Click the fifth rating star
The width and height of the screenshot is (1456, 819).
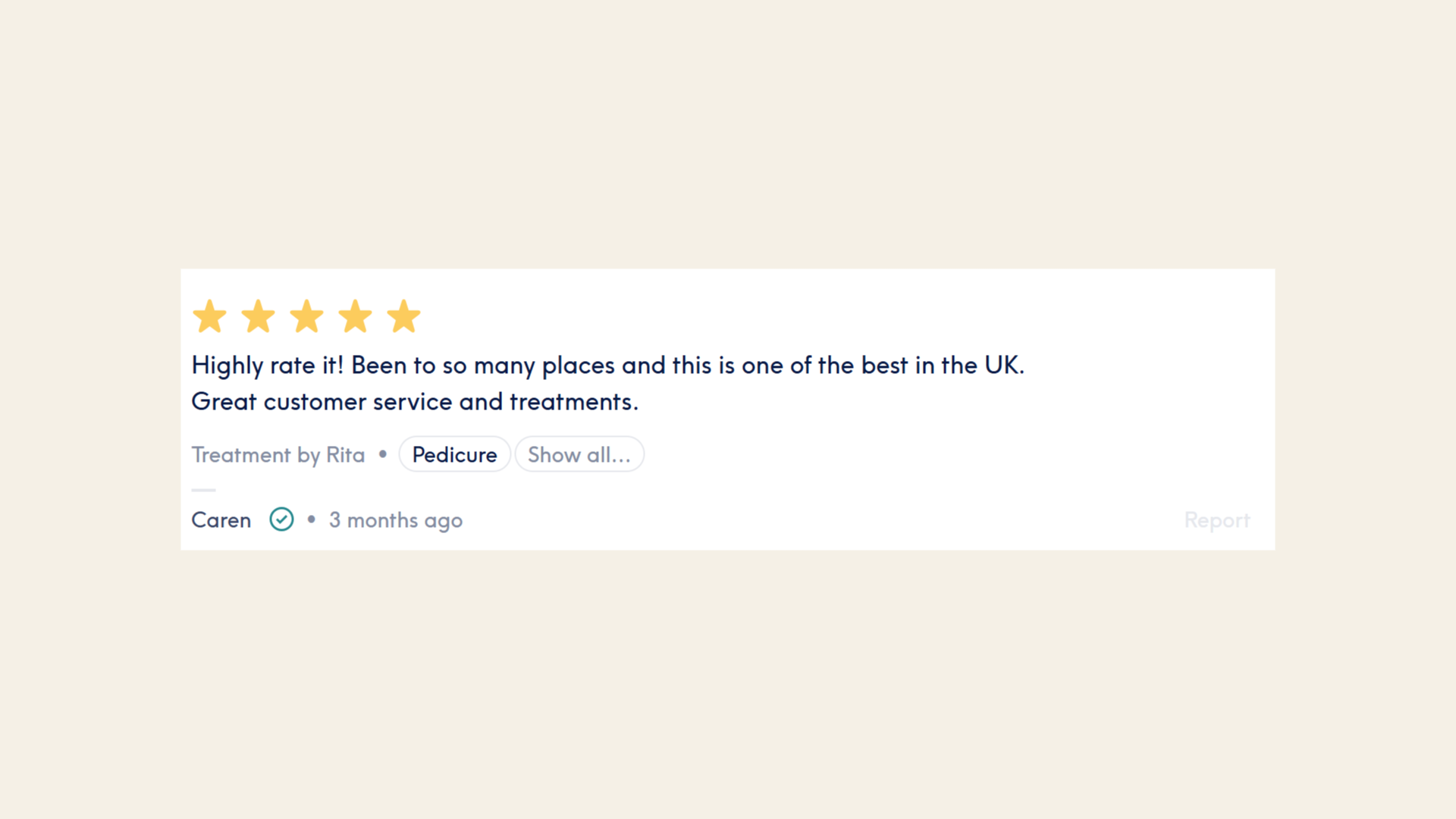coord(403,316)
